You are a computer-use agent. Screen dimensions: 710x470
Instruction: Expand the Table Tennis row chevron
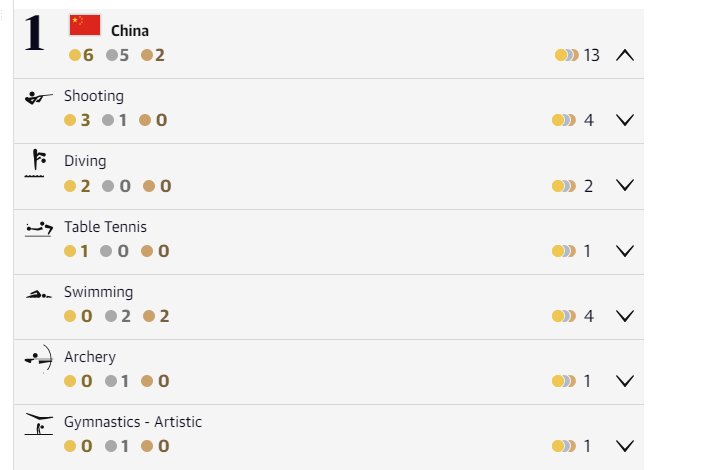tap(625, 251)
